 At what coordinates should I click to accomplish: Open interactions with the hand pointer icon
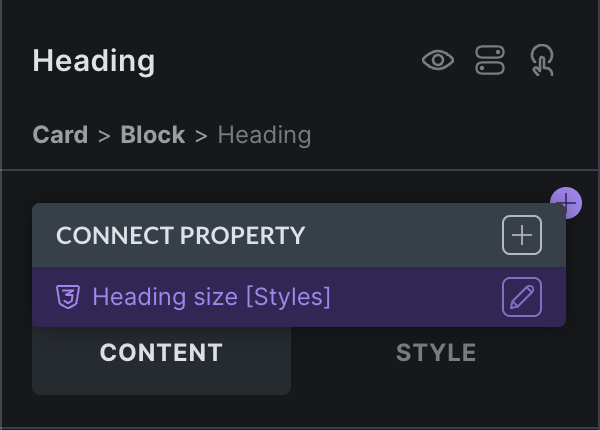542,61
